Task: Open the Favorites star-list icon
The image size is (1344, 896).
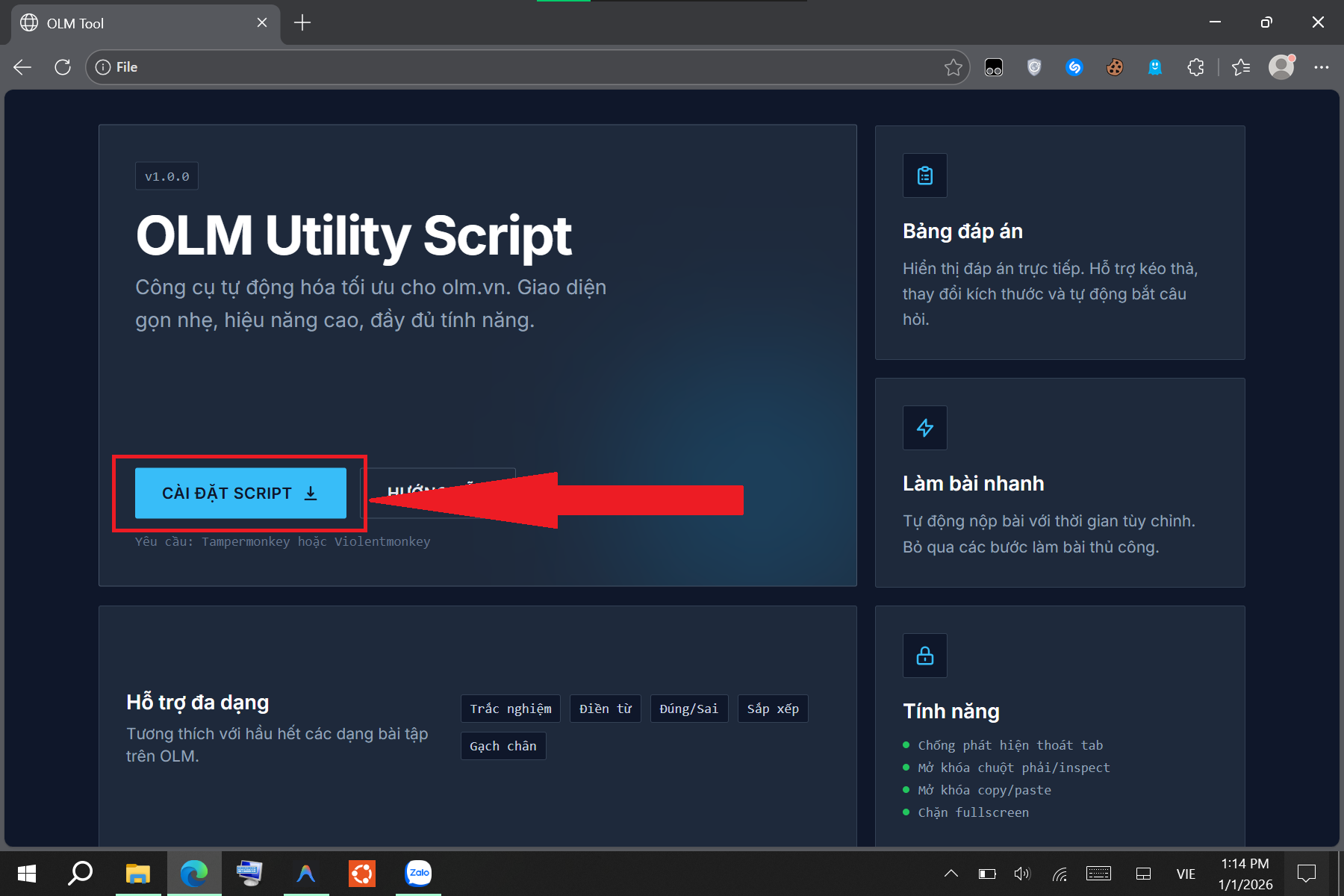Action: pos(1241,66)
